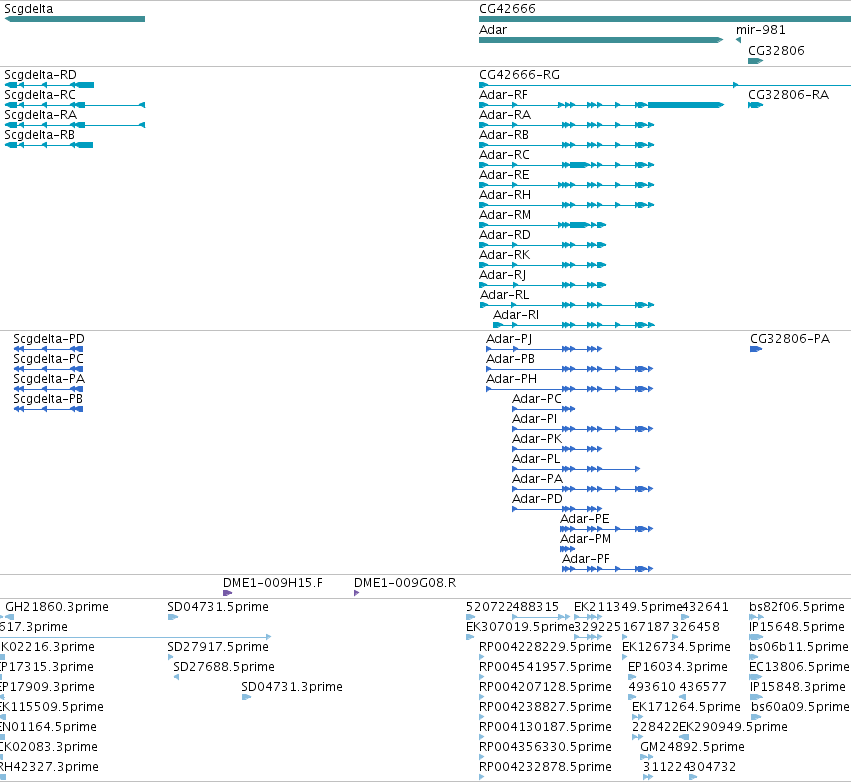Select the Adar-RM transcript label
851x782 pixels.
pos(505,215)
